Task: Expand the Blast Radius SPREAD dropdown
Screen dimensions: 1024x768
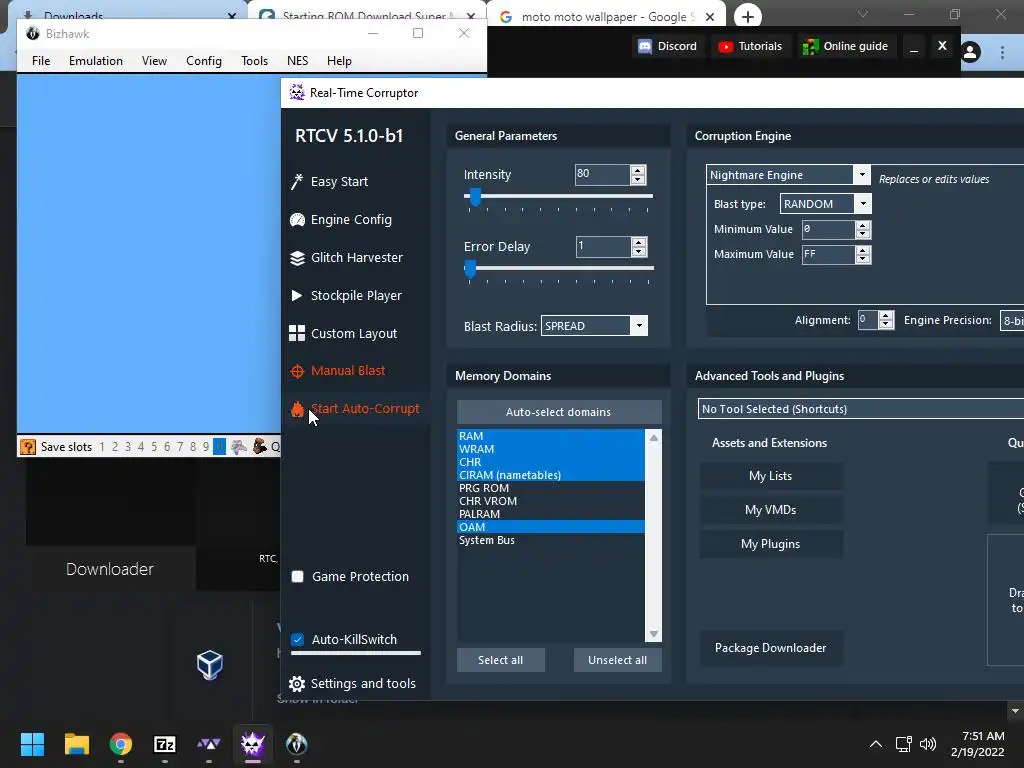Action: click(639, 326)
